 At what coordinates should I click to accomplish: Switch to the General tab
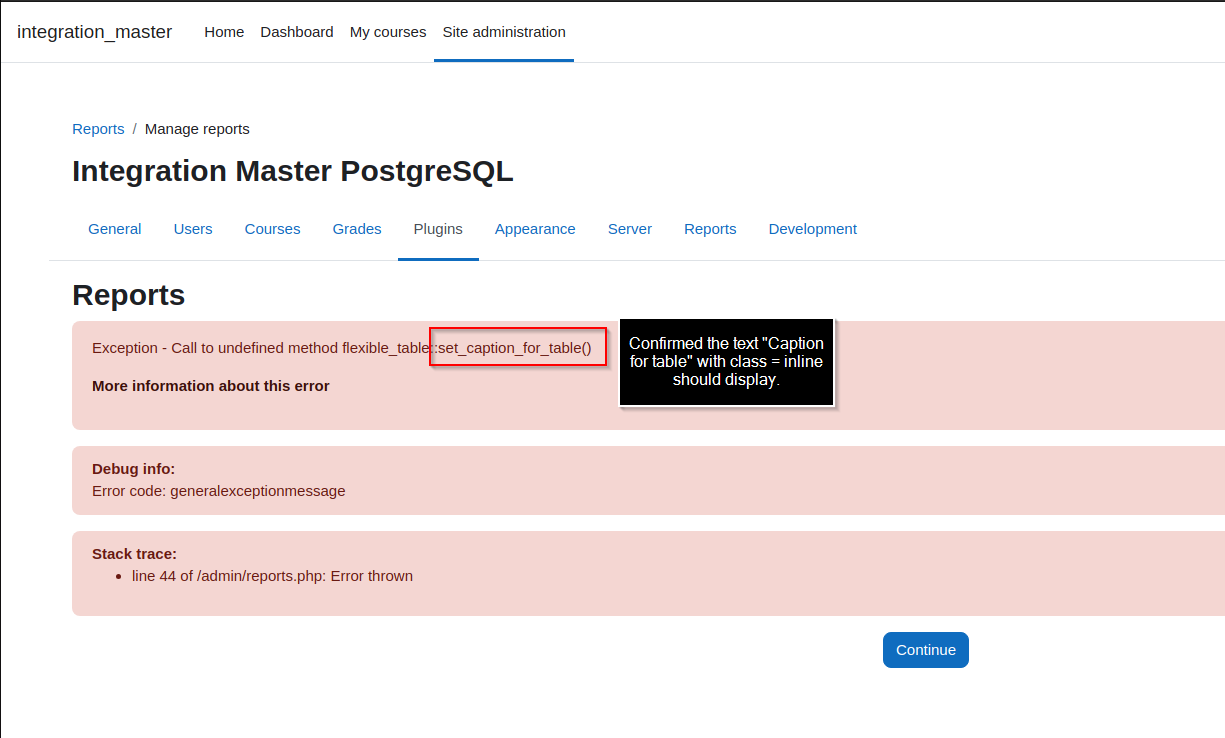115,229
